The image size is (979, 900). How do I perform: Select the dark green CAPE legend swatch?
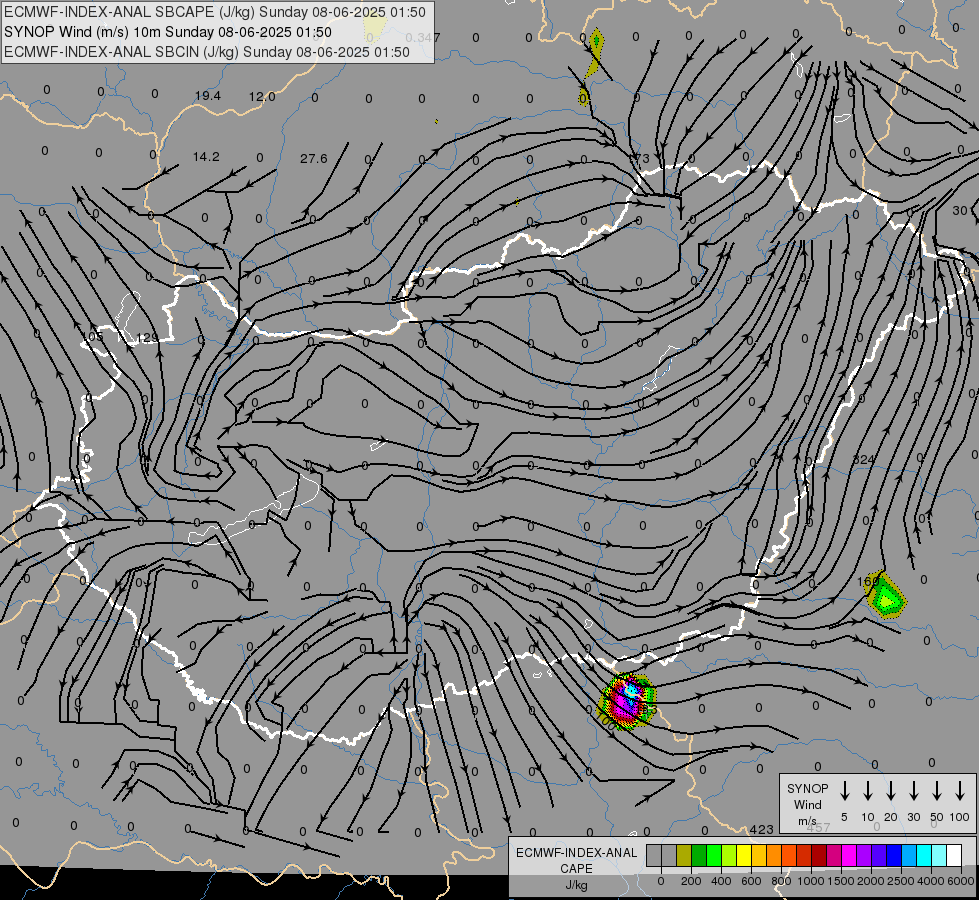(x=699, y=855)
